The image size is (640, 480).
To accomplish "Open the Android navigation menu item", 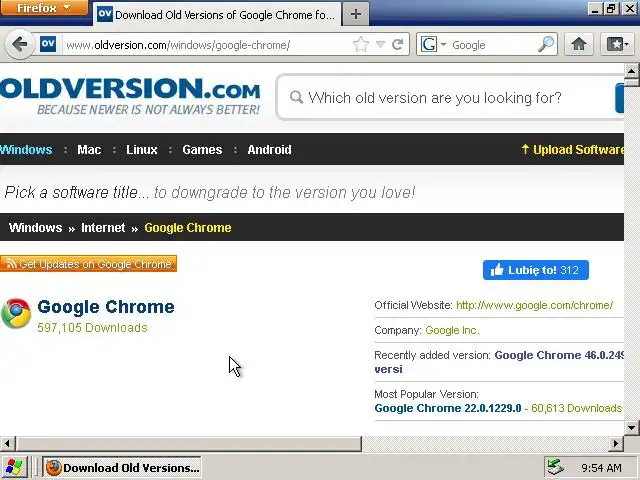I will (269, 149).
